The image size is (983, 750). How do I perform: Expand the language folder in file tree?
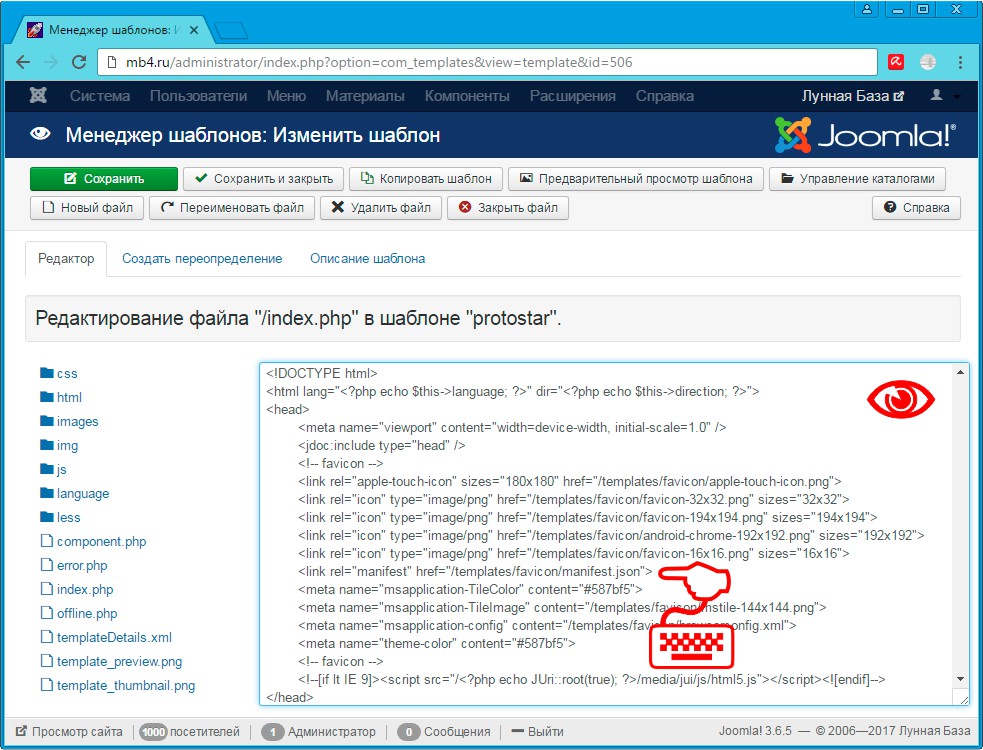click(82, 494)
